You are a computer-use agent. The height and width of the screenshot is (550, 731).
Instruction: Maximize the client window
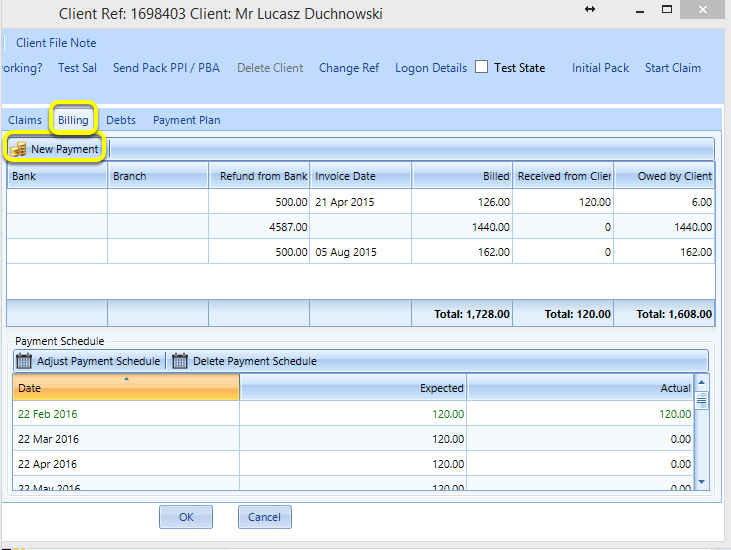click(667, 9)
